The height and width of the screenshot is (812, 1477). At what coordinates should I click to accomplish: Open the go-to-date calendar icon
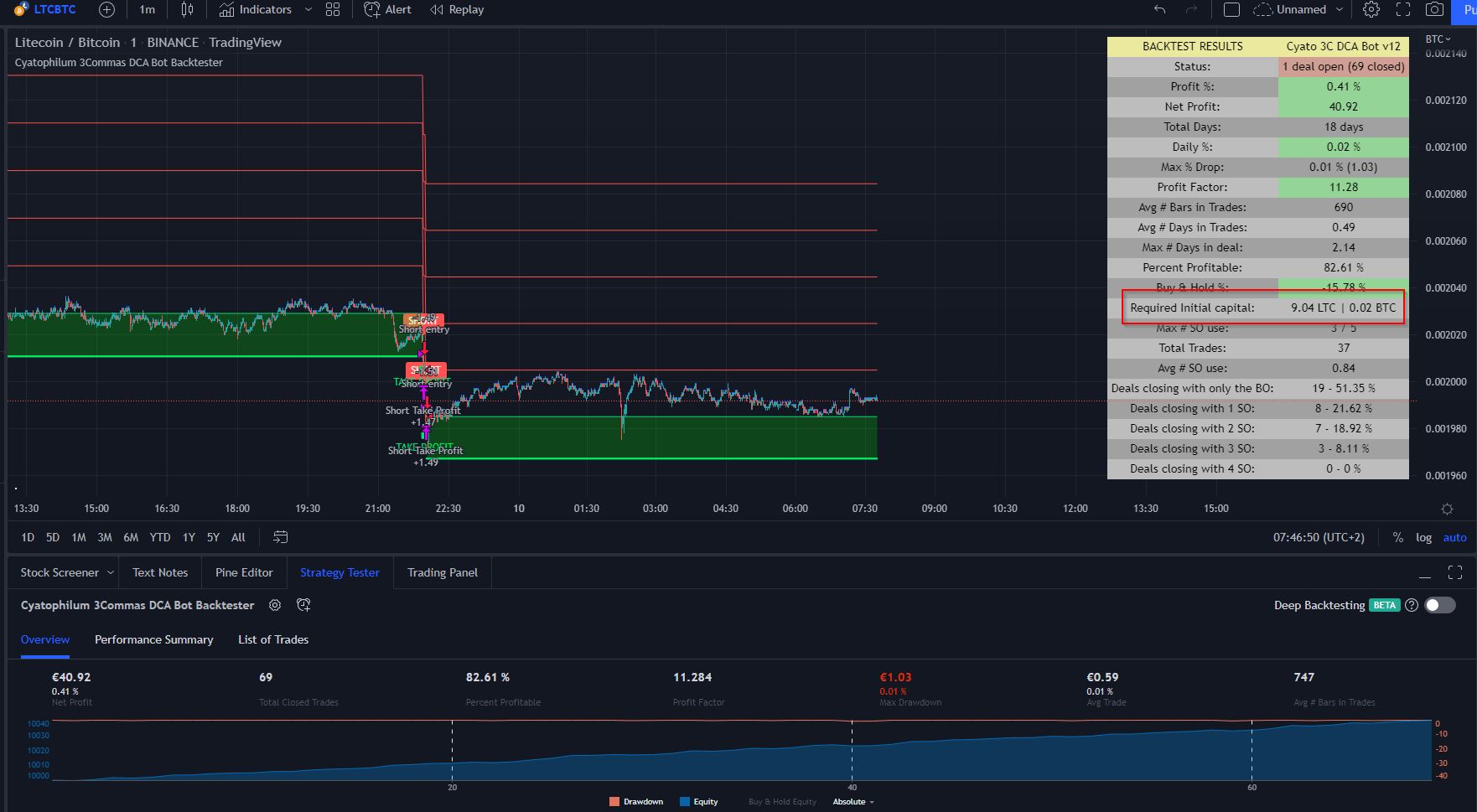[279, 537]
